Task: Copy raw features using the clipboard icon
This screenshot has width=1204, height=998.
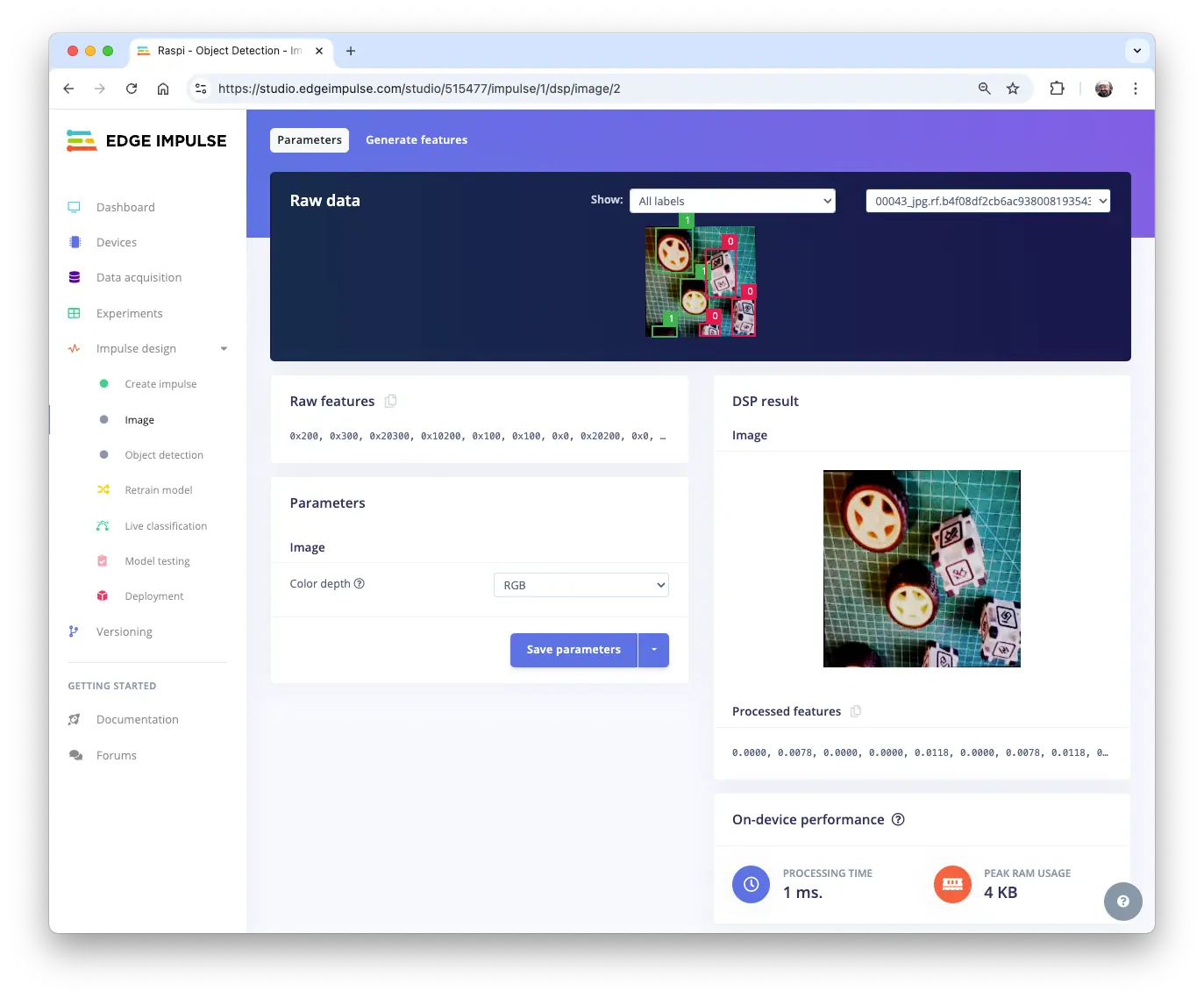Action: pyautogui.click(x=391, y=401)
